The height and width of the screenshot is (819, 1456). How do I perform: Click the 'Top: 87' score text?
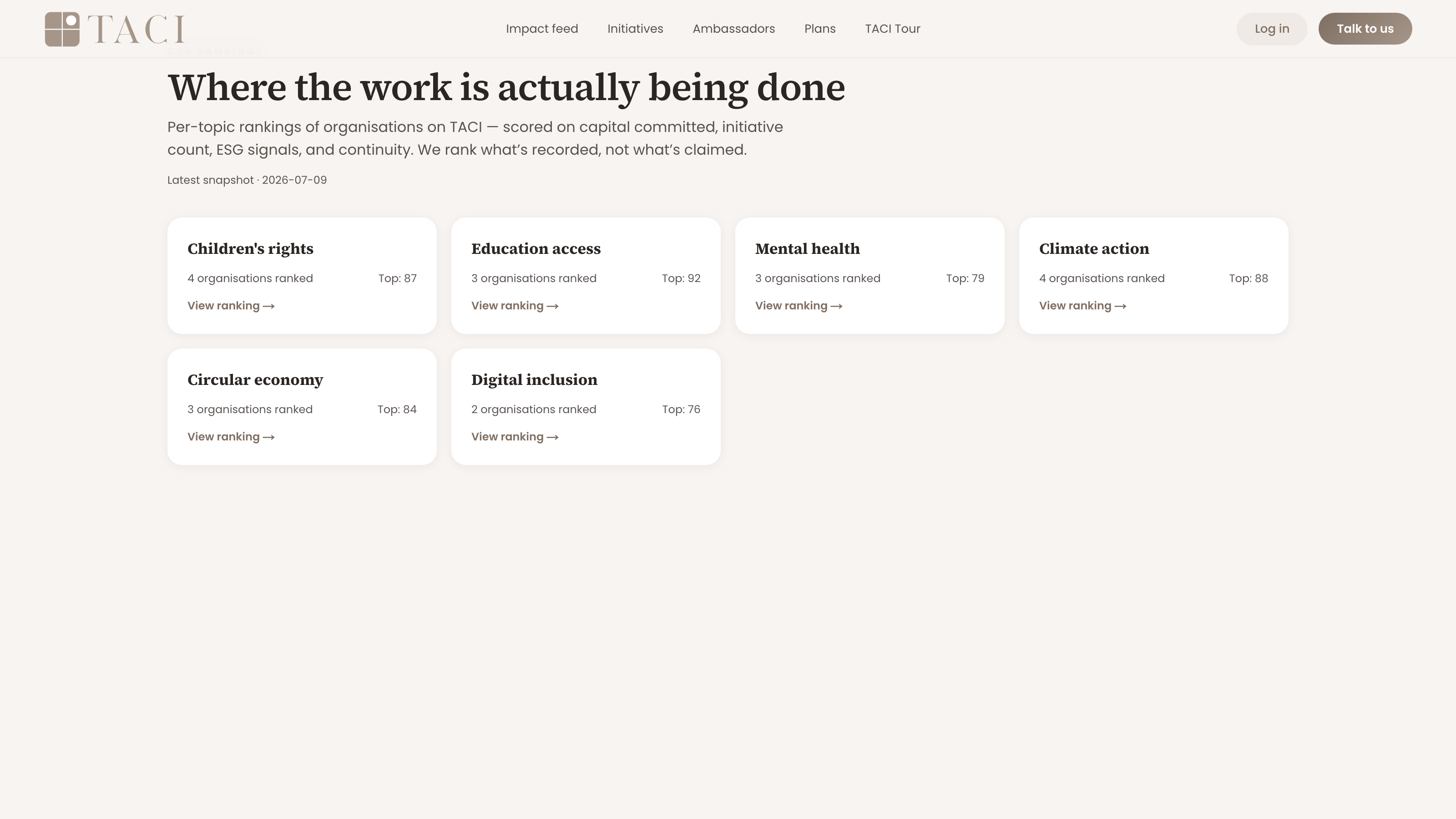click(397, 278)
